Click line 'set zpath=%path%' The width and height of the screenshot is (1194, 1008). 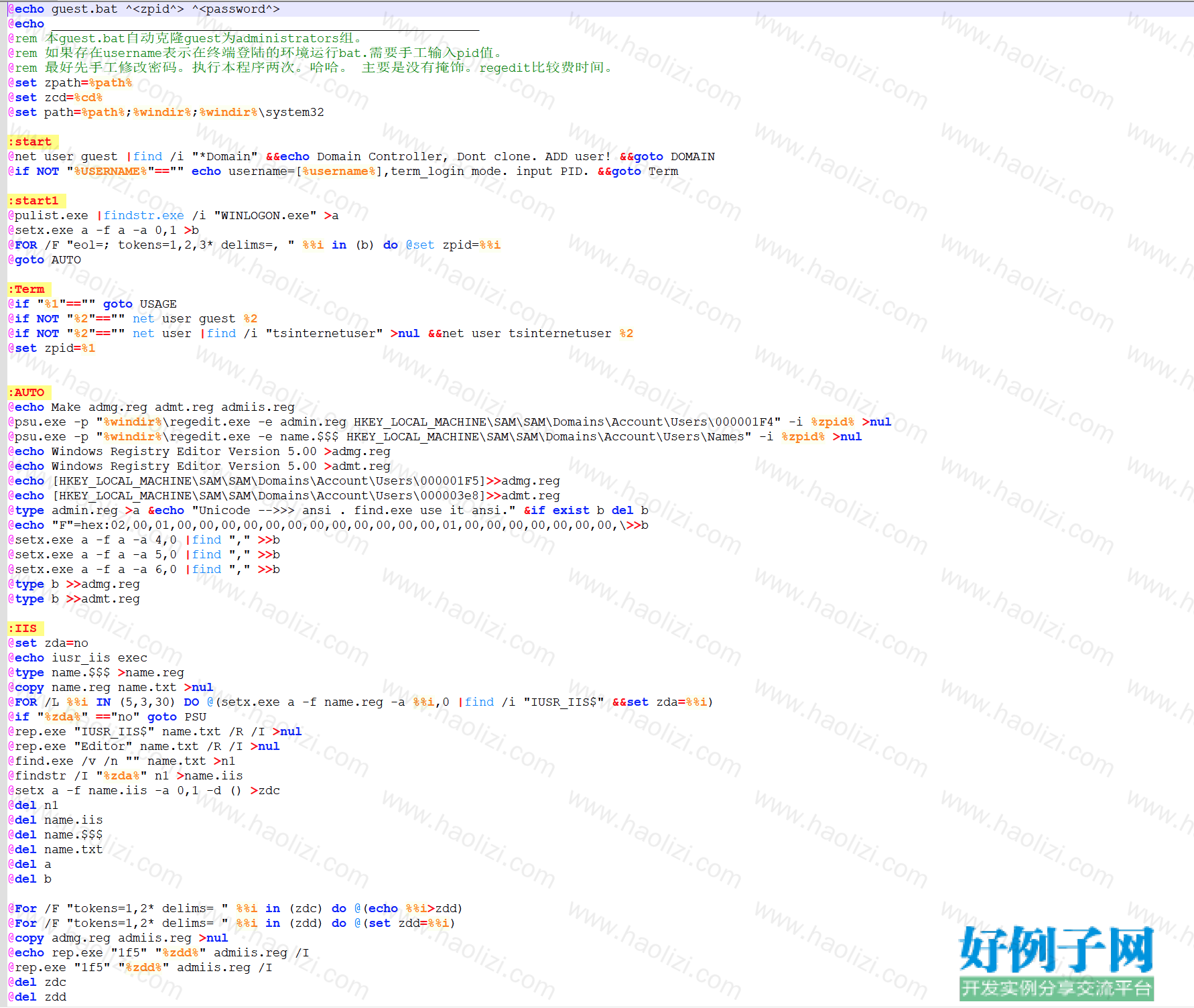coord(70,82)
